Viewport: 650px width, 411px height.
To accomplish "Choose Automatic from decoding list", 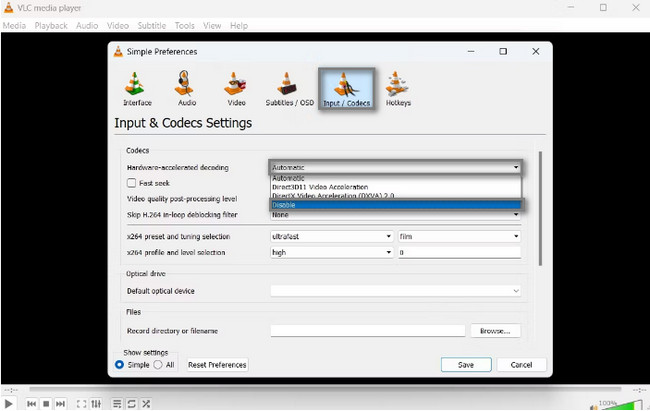I will [x=395, y=178].
